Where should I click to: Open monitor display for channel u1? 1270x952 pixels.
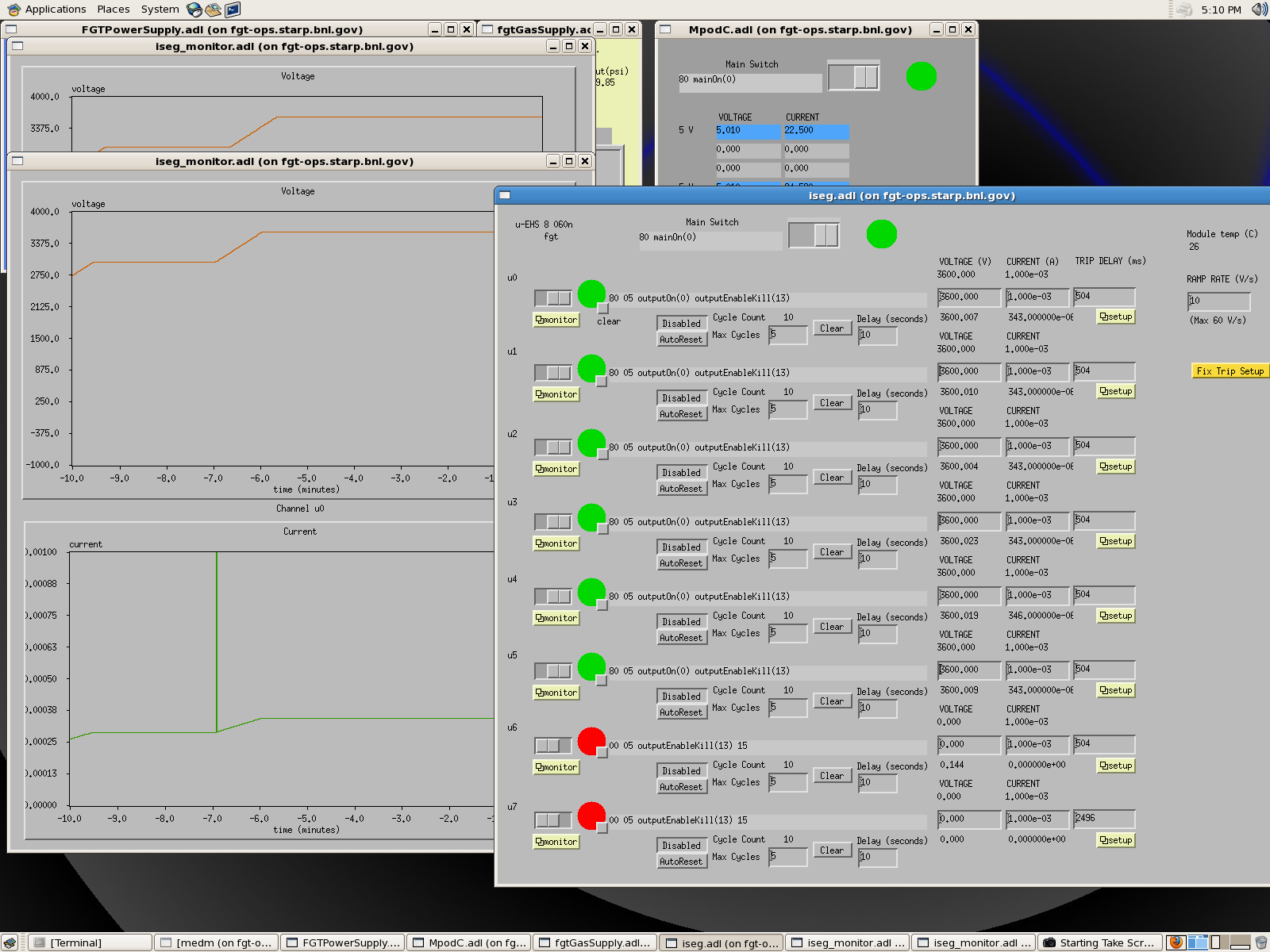click(x=556, y=394)
